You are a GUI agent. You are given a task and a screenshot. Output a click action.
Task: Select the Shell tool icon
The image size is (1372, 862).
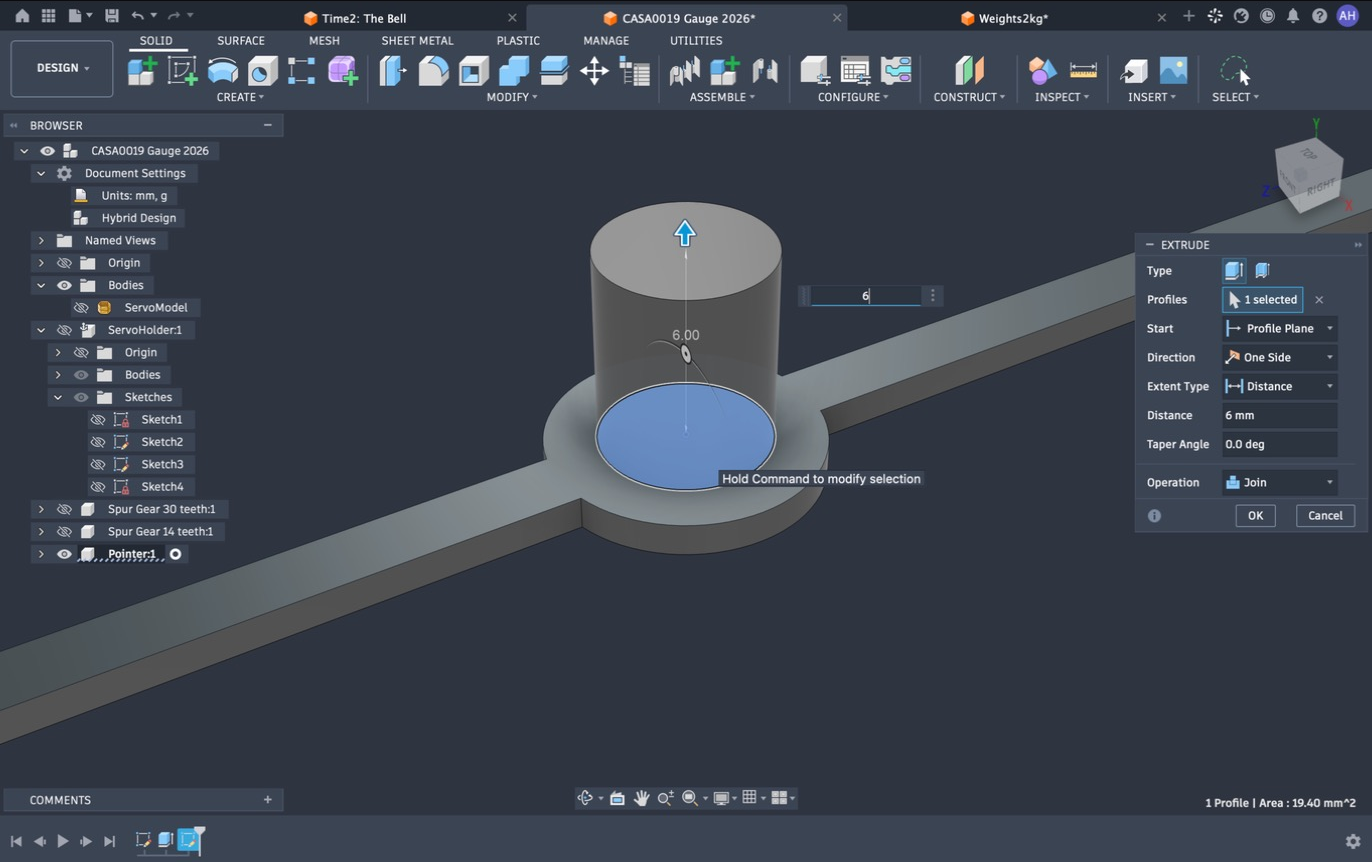coord(473,70)
